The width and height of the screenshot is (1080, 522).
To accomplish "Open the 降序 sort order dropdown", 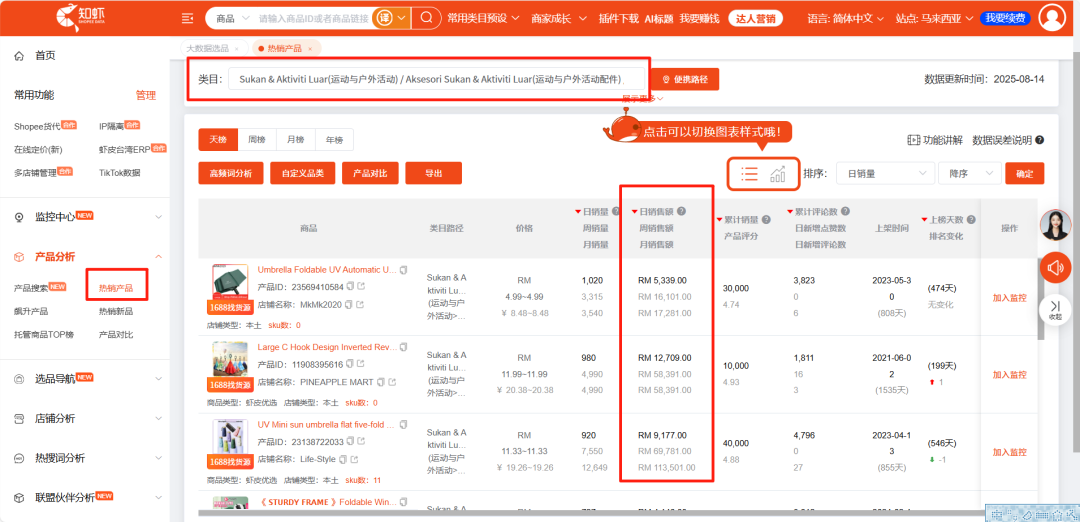I will click(x=970, y=174).
